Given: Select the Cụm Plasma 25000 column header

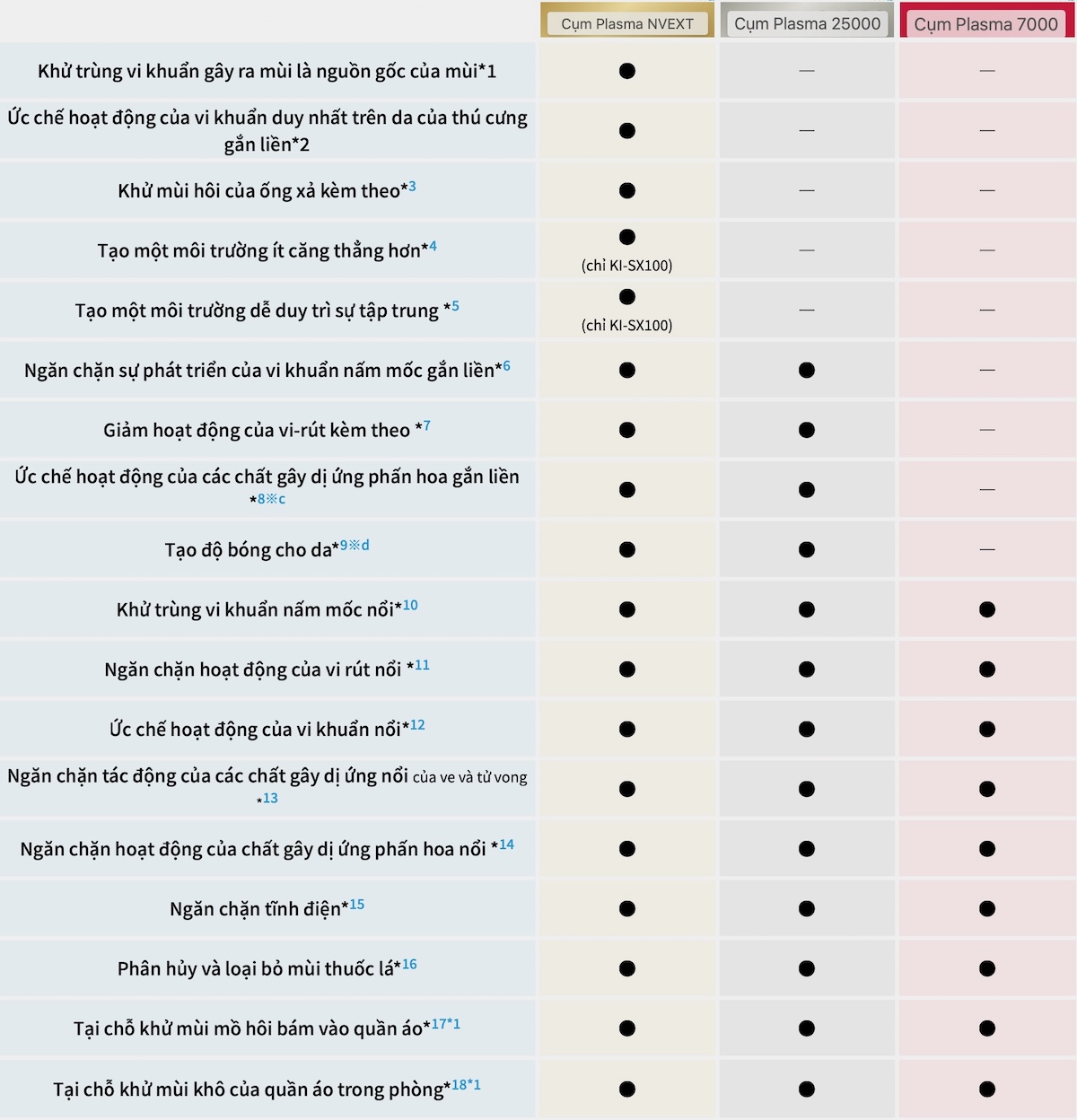Looking at the screenshot, I should click(807, 24).
